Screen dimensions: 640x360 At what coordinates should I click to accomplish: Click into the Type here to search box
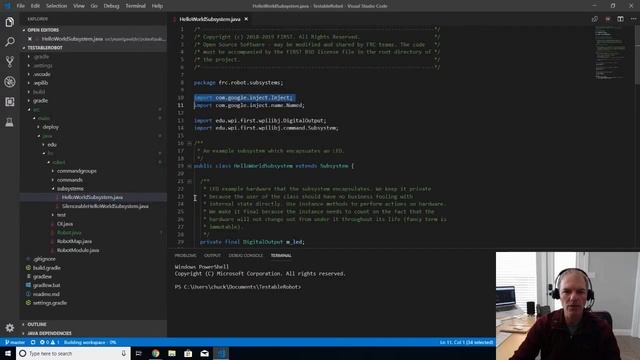73,353
